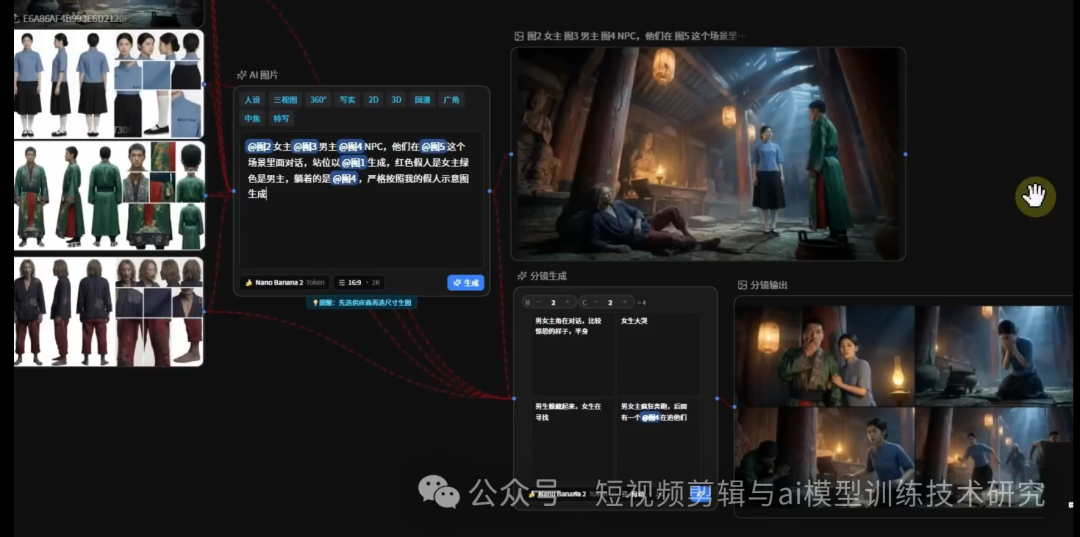Click the =4 total text

pos(641,302)
